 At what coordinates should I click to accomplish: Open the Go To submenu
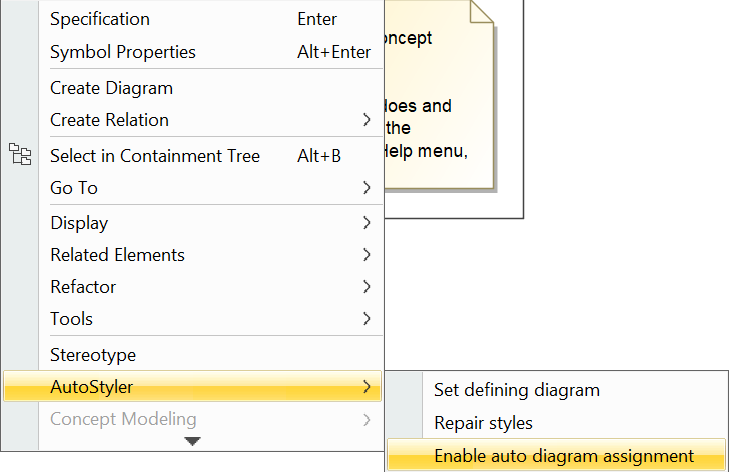coord(74,188)
